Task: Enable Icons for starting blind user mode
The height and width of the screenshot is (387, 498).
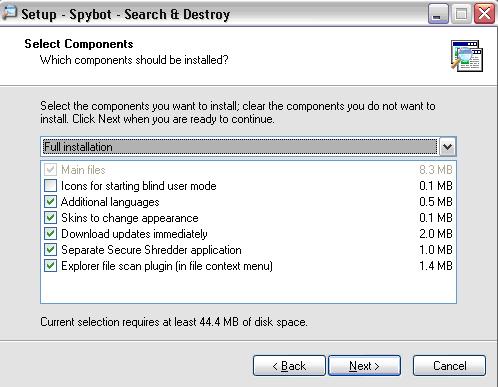Action: [x=50, y=186]
